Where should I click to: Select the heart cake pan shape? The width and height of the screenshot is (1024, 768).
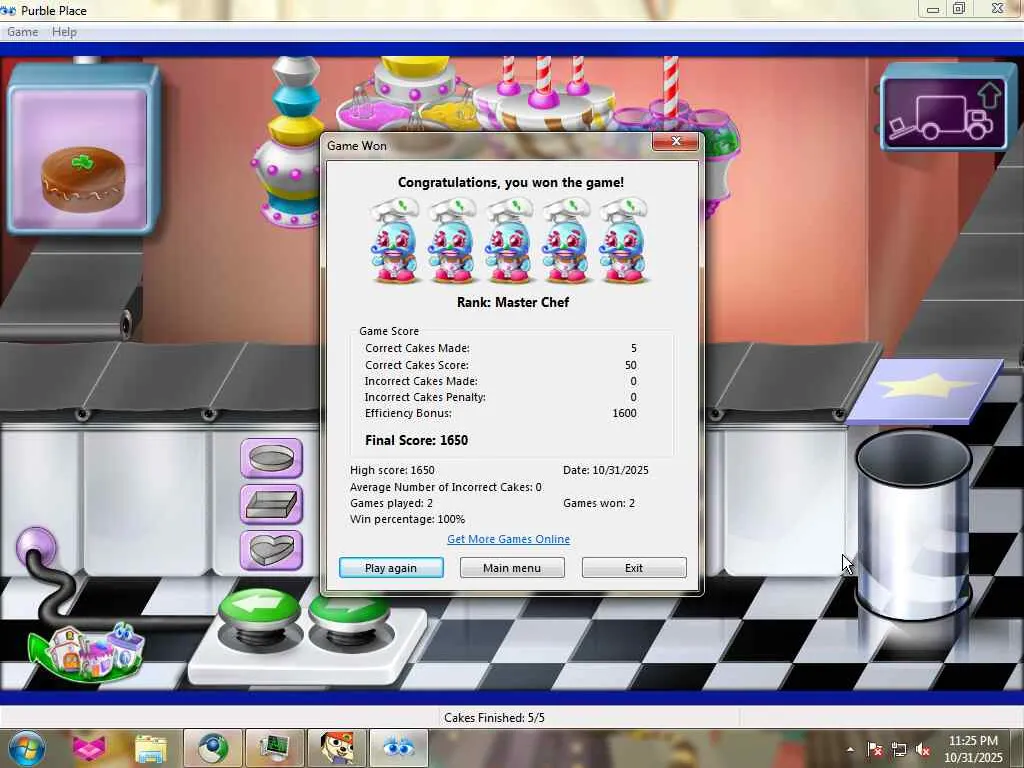click(x=272, y=550)
